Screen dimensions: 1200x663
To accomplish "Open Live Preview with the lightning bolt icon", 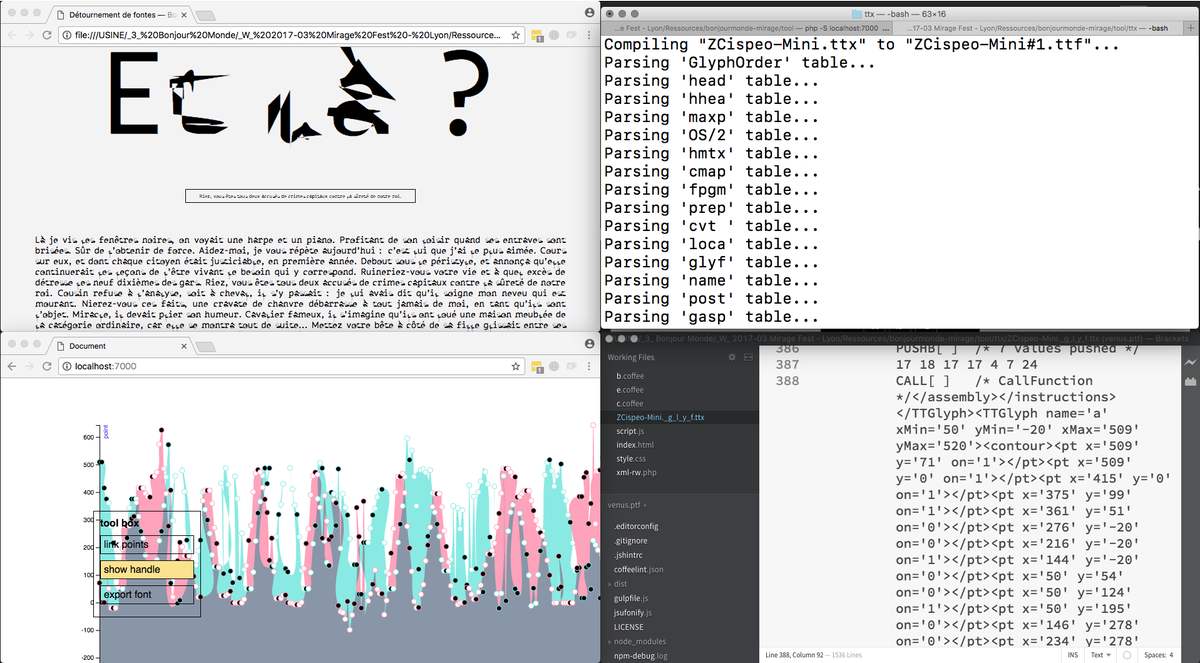I will click(1192, 363).
